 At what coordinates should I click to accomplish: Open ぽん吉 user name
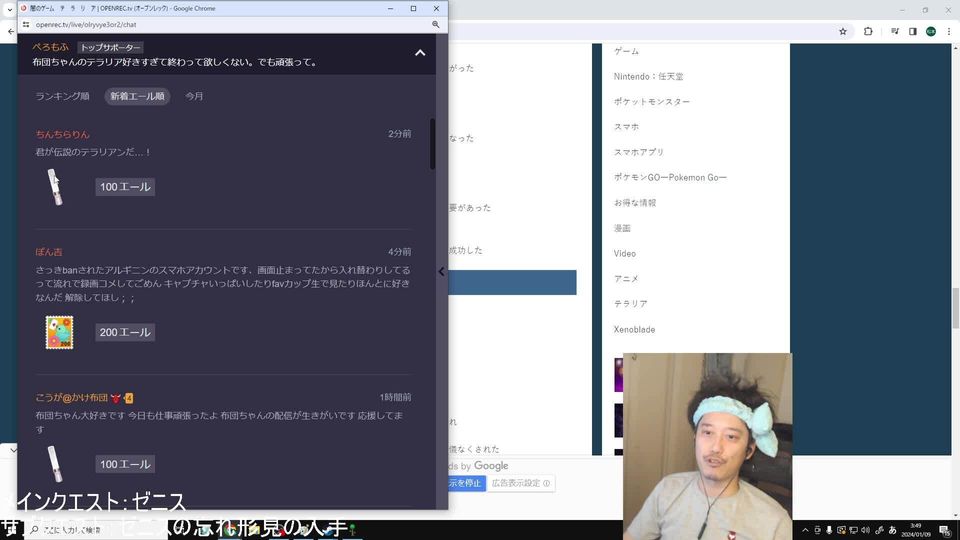pos(49,252)
